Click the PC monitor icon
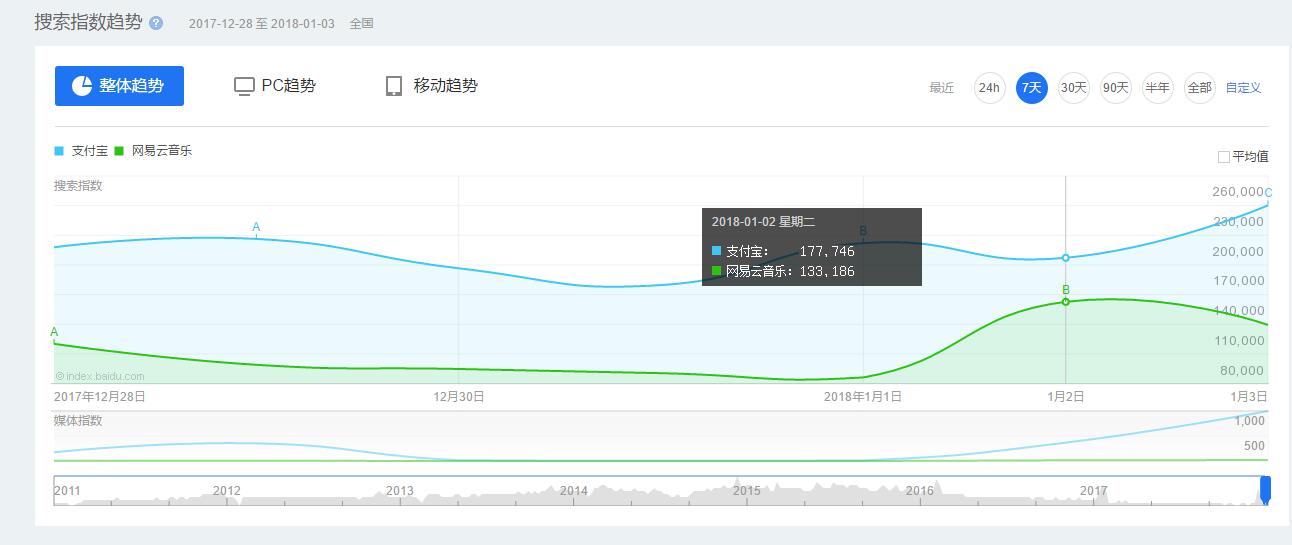 click(x=244, y=86)
